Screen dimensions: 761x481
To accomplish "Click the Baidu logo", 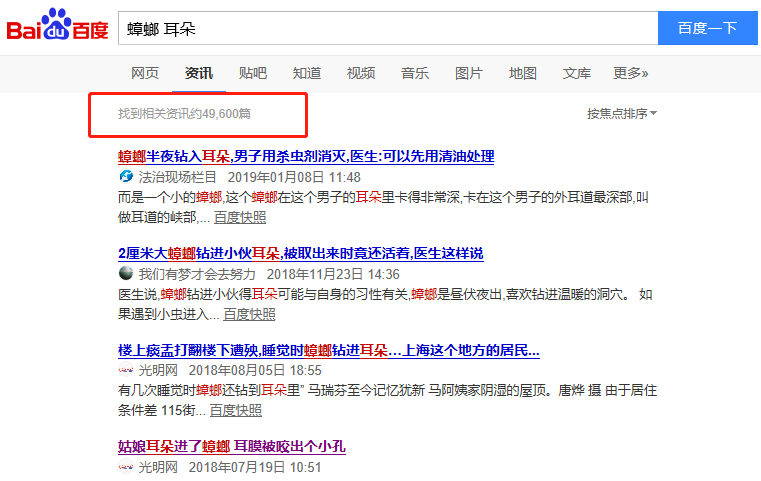I will pos(58,28).
